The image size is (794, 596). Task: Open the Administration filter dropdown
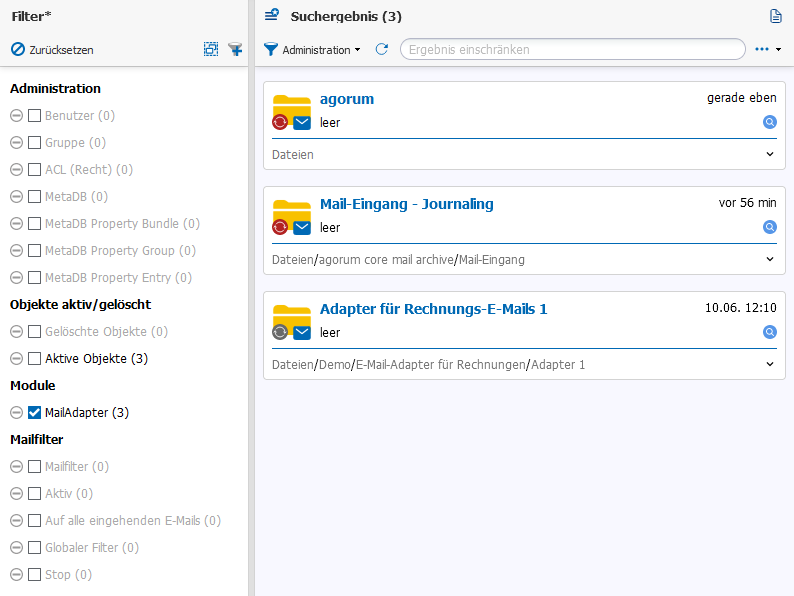pos(312,50)
